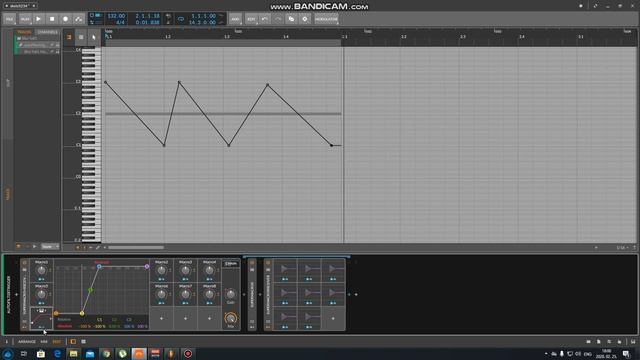
Task: Toggle the automation write icon in transport
Action: 79,19
